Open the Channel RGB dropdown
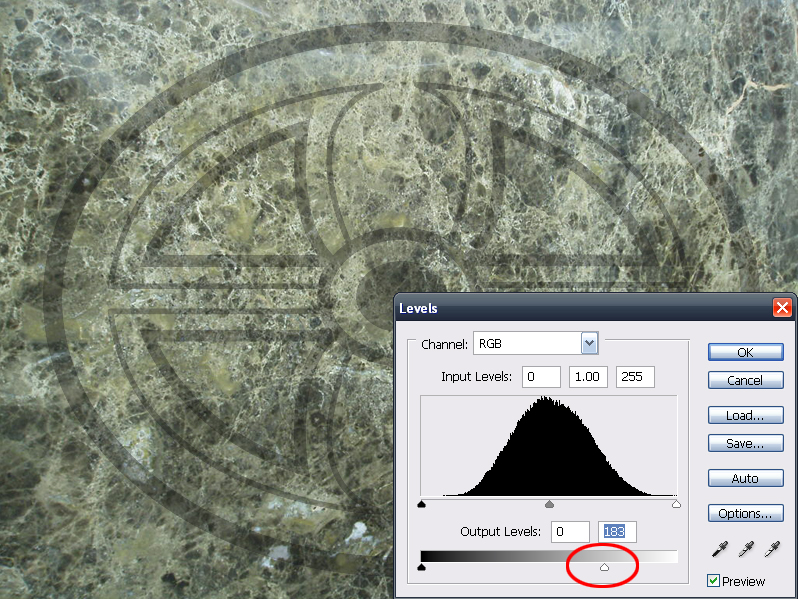The height and width of the screenshot is (599, 798). tap(536, 344)
